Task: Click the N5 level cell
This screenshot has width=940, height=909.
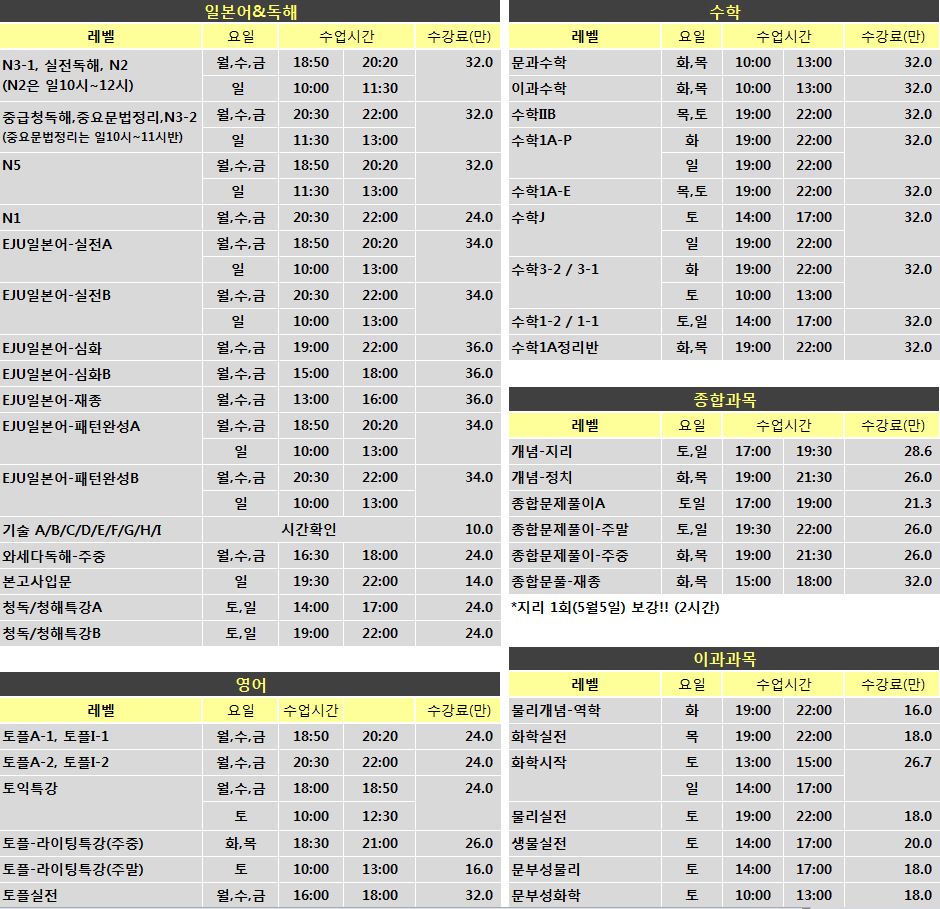Action: coord(101,178)
